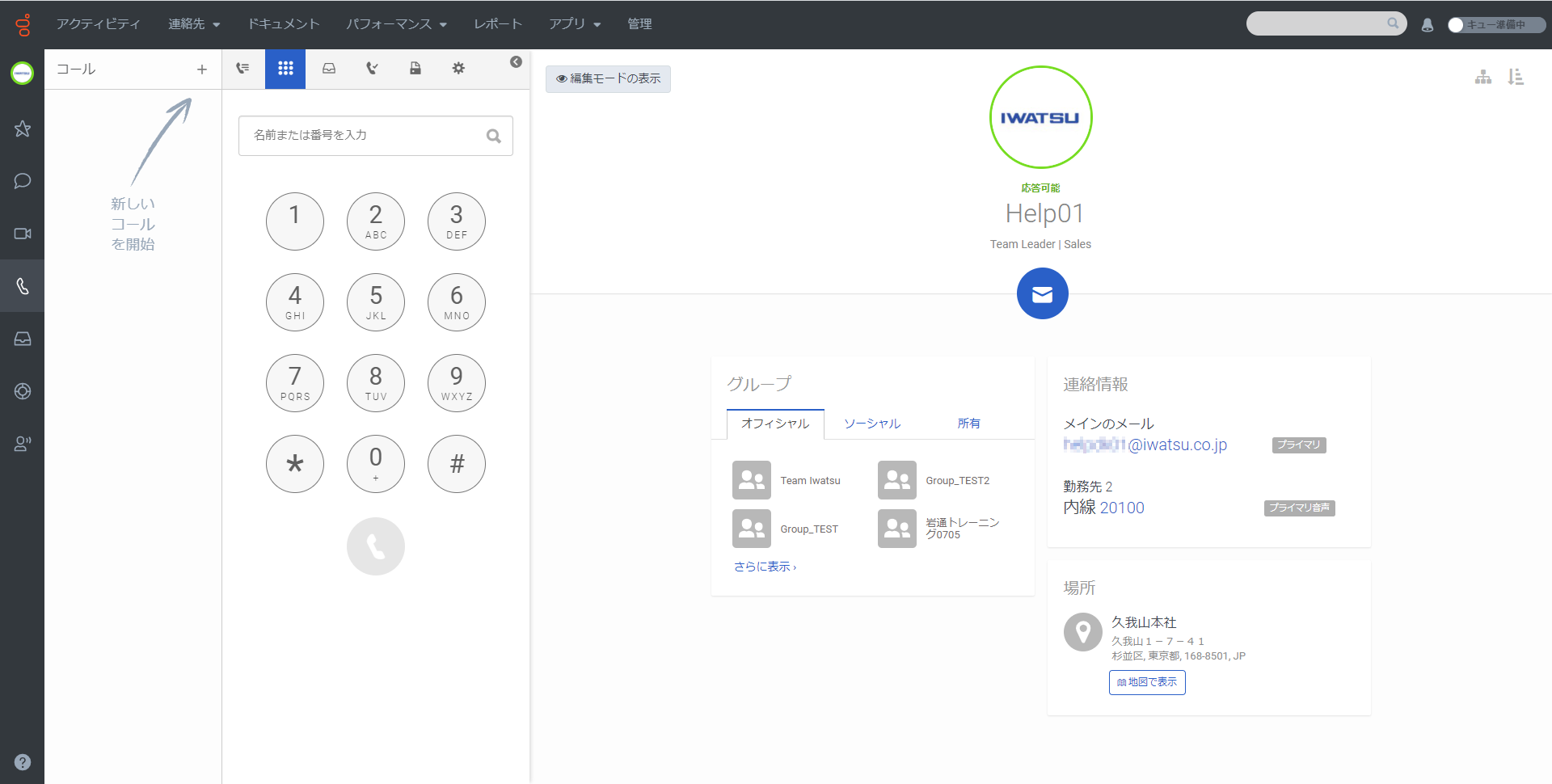This screenshot has height=784, width=1552.
Task: Send email via blue envelope button
Action: pyautogui.click(x=1043, y=293)
